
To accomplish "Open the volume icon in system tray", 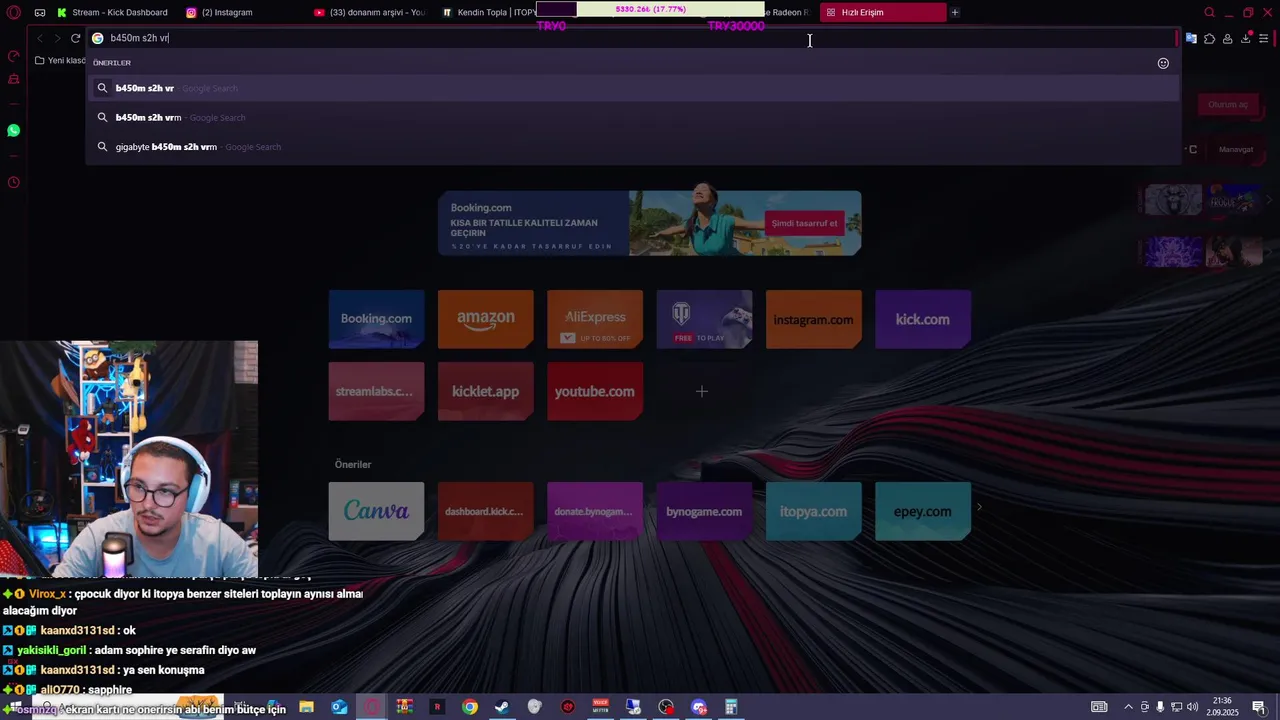I will 1192,707.
